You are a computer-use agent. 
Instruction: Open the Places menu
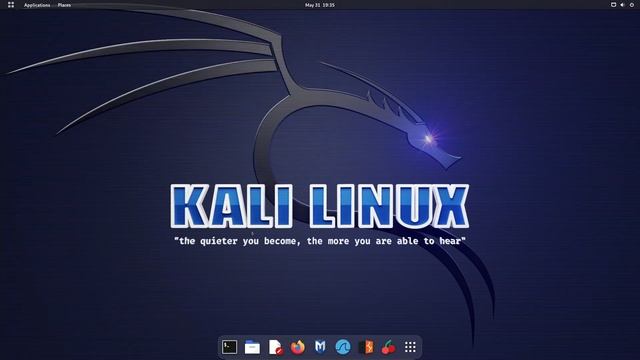(64, 5)
